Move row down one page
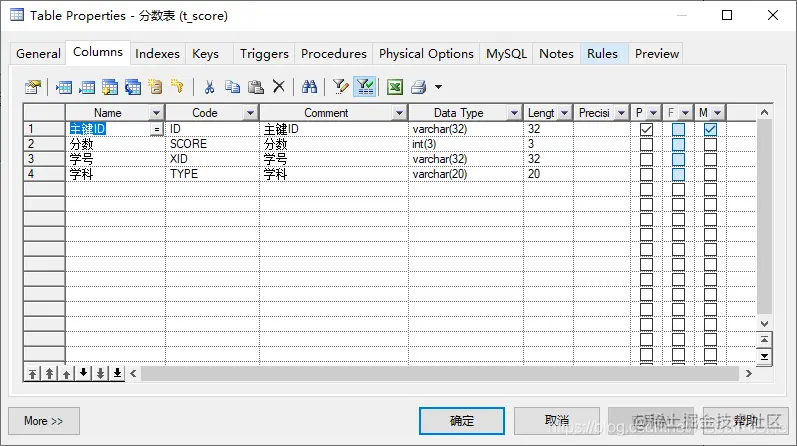The height and width of the screenshot is (446, 797). coord(101,374)
